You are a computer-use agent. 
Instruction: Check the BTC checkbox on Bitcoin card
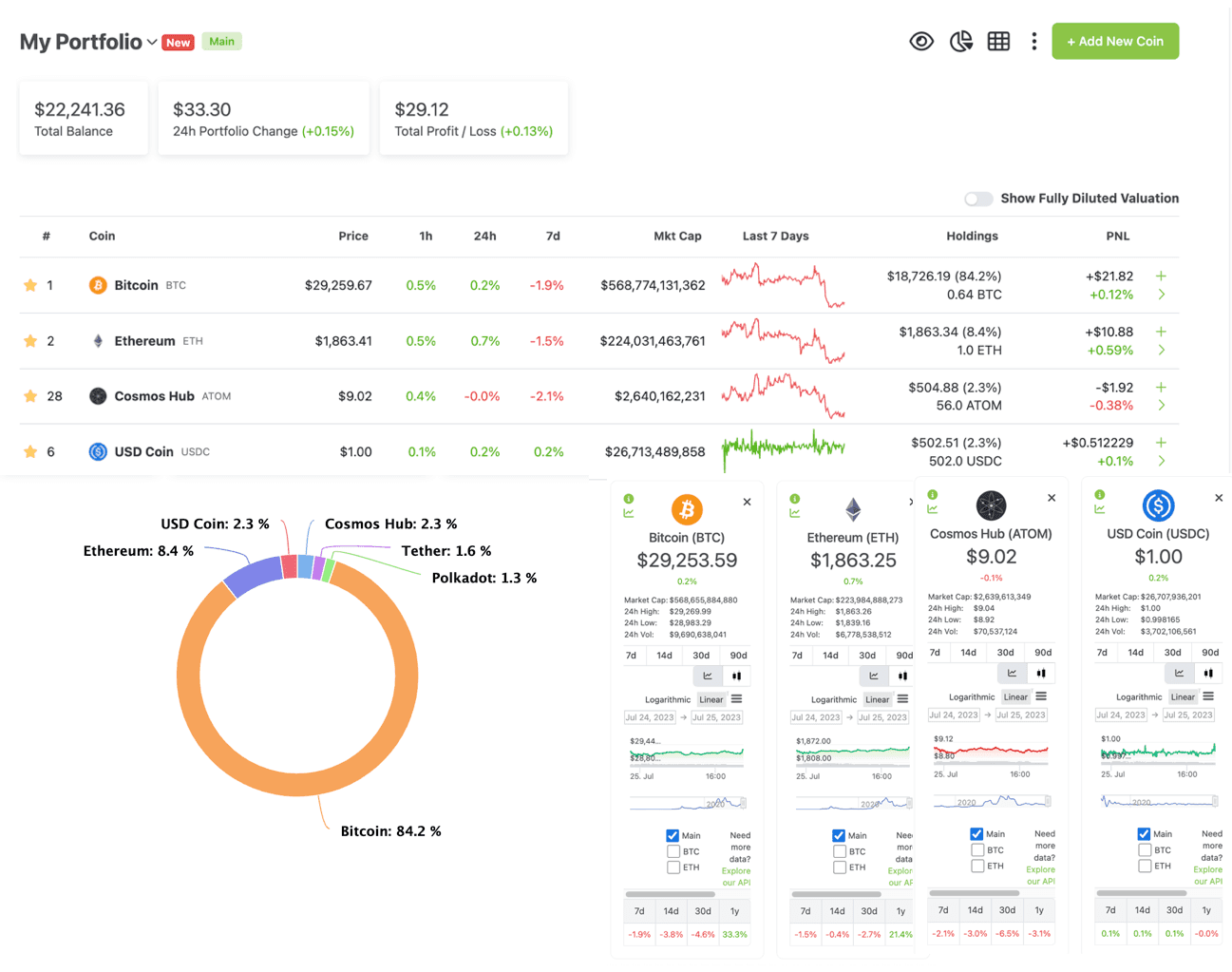coord(673,852)
